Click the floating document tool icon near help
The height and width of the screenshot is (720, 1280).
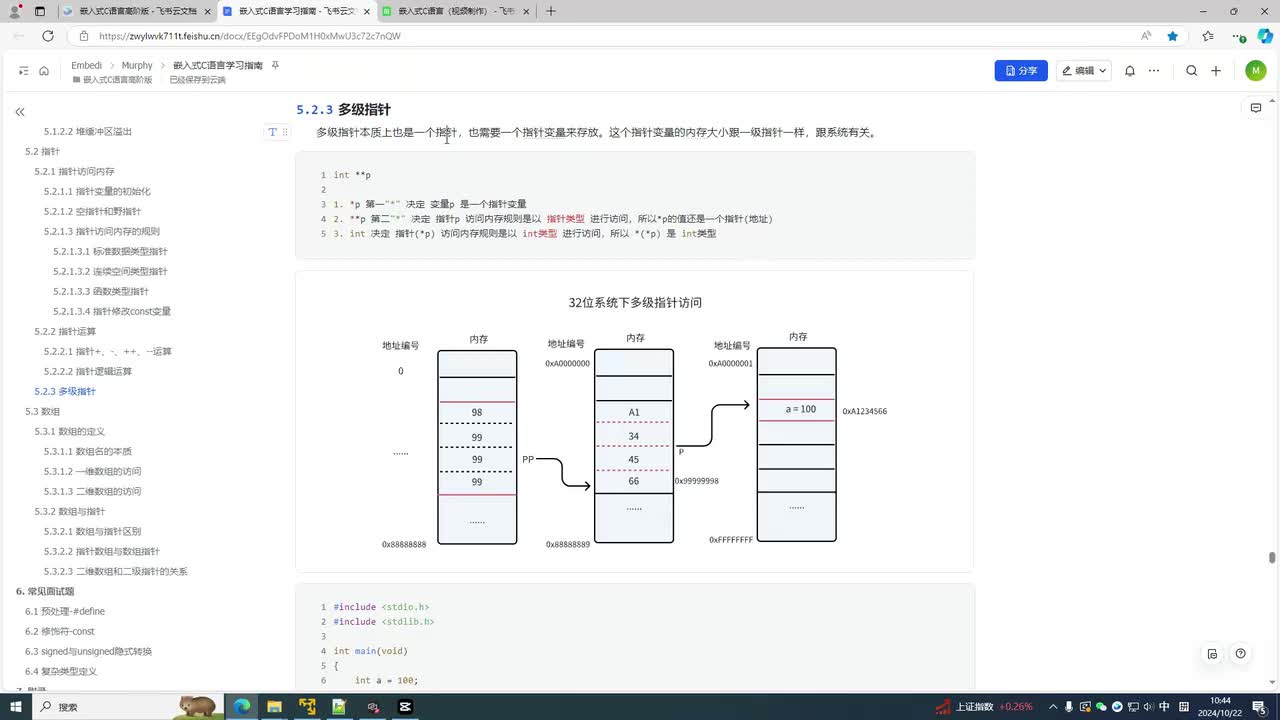[x=1212, y=654]
